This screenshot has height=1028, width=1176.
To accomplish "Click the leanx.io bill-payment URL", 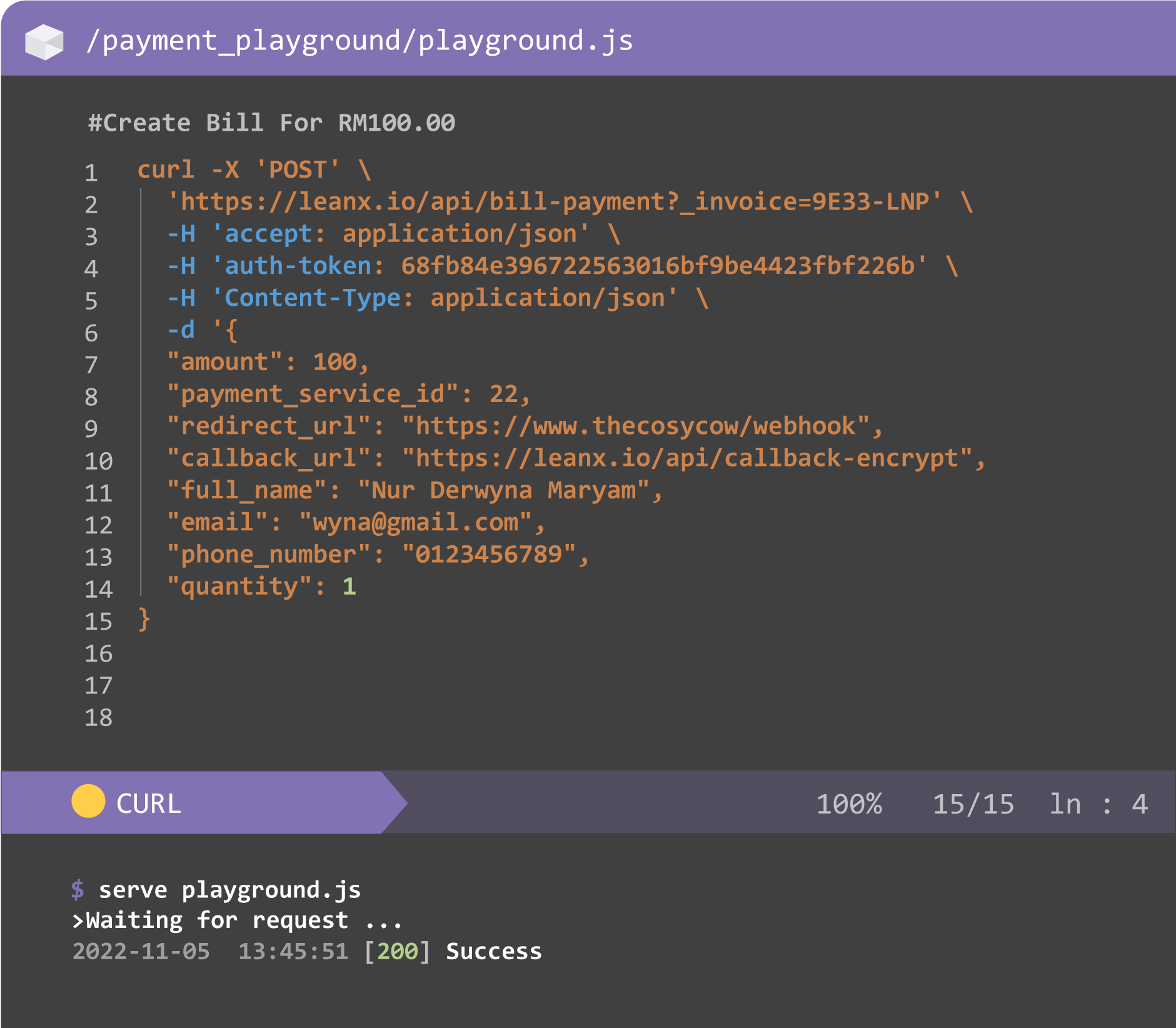I will [x=554, y=202].
